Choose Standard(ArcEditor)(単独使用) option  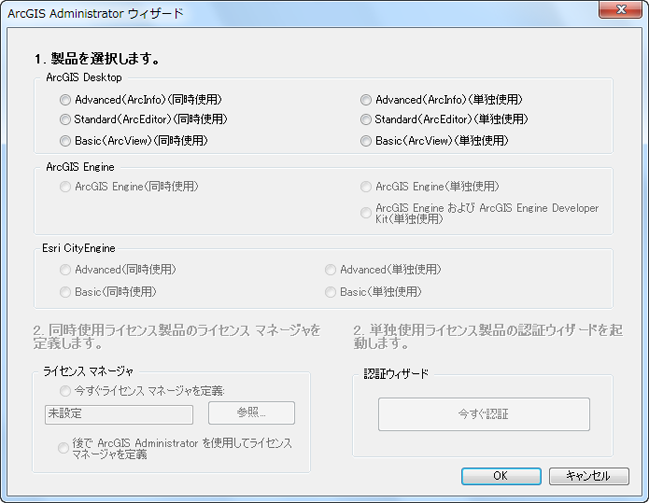tap(365, 120)
